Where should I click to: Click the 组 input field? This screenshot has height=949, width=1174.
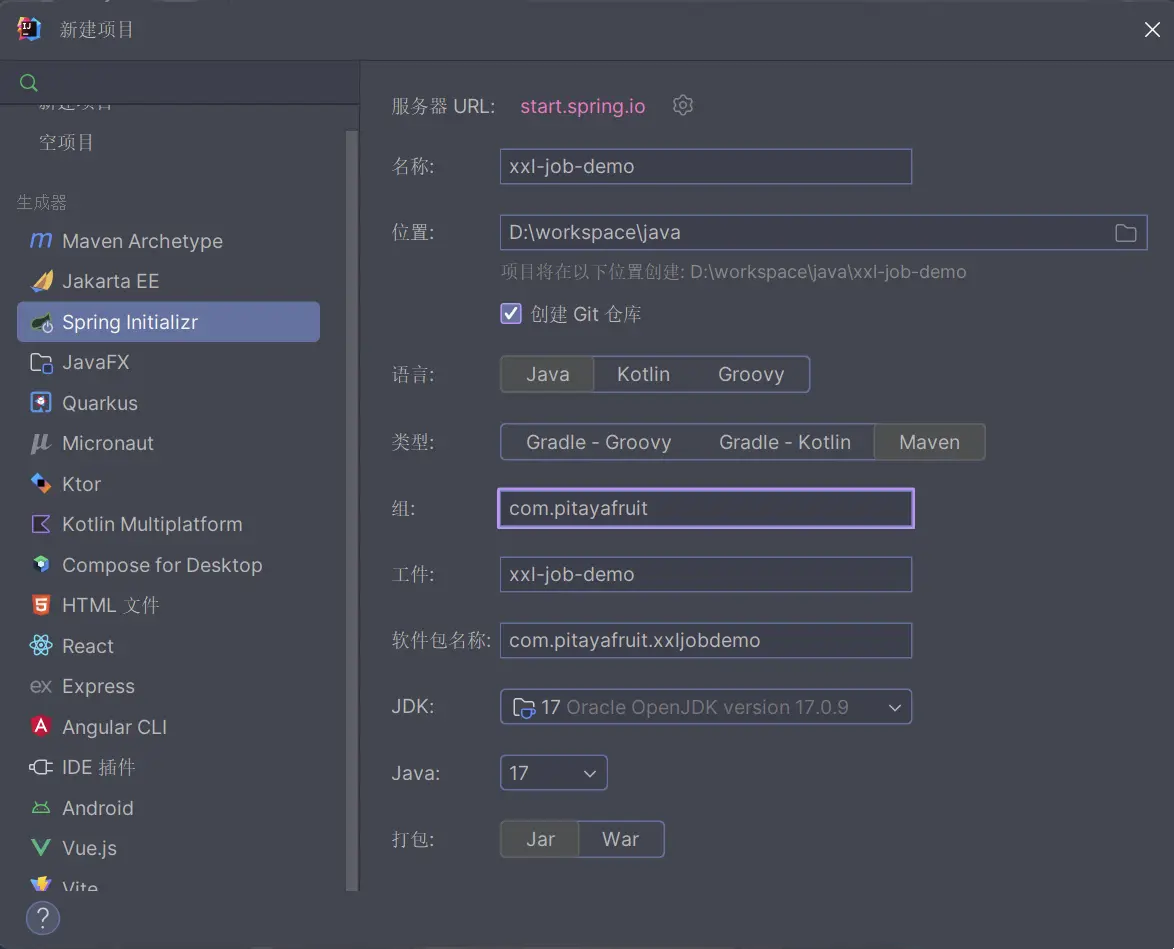(705, 508)
